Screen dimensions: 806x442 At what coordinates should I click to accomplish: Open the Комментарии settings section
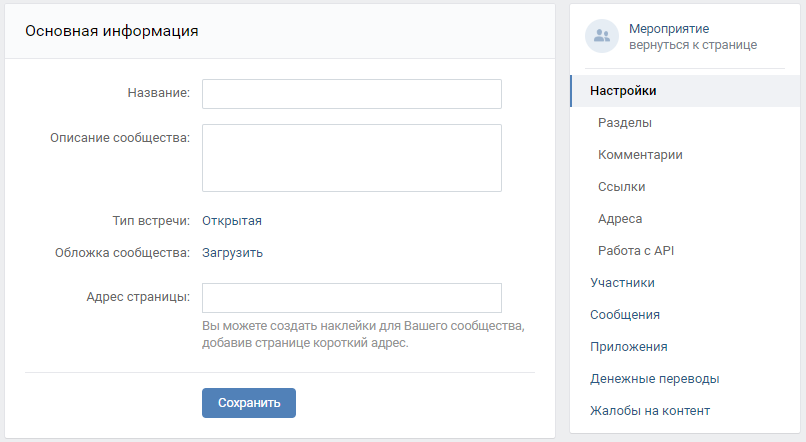(x=640, y=155)
